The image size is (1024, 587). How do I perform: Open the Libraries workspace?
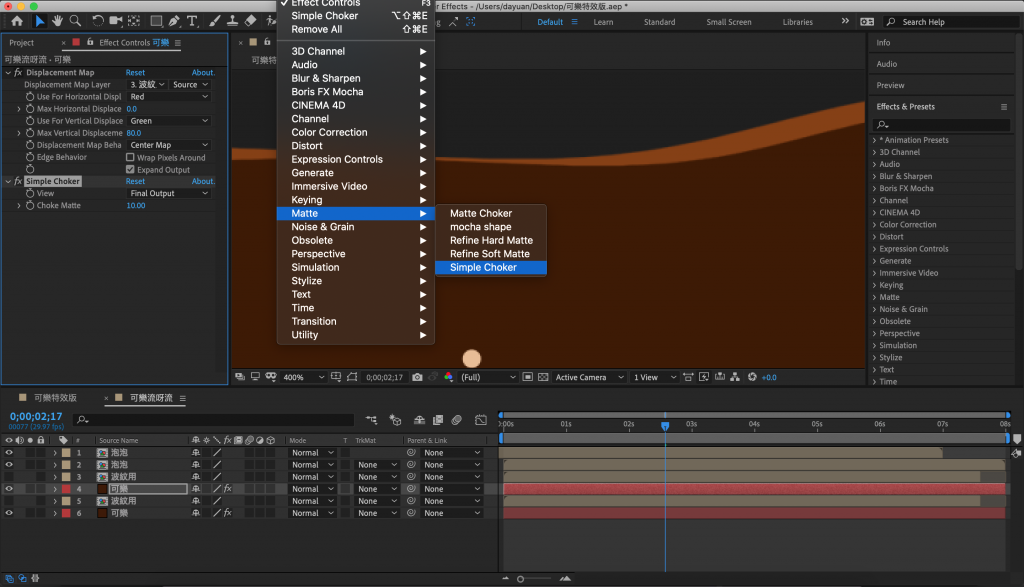click(x=797, y=22)
